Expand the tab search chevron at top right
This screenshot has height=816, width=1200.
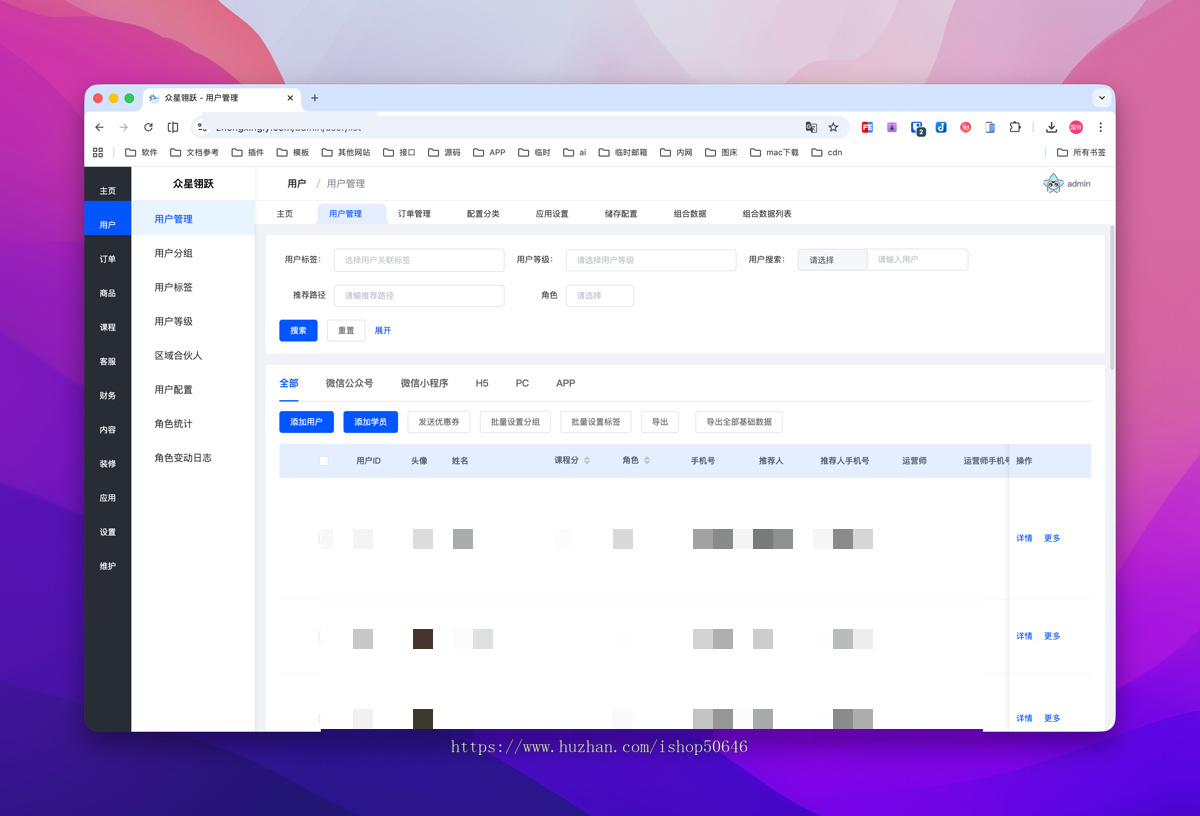coord(1102,98)
